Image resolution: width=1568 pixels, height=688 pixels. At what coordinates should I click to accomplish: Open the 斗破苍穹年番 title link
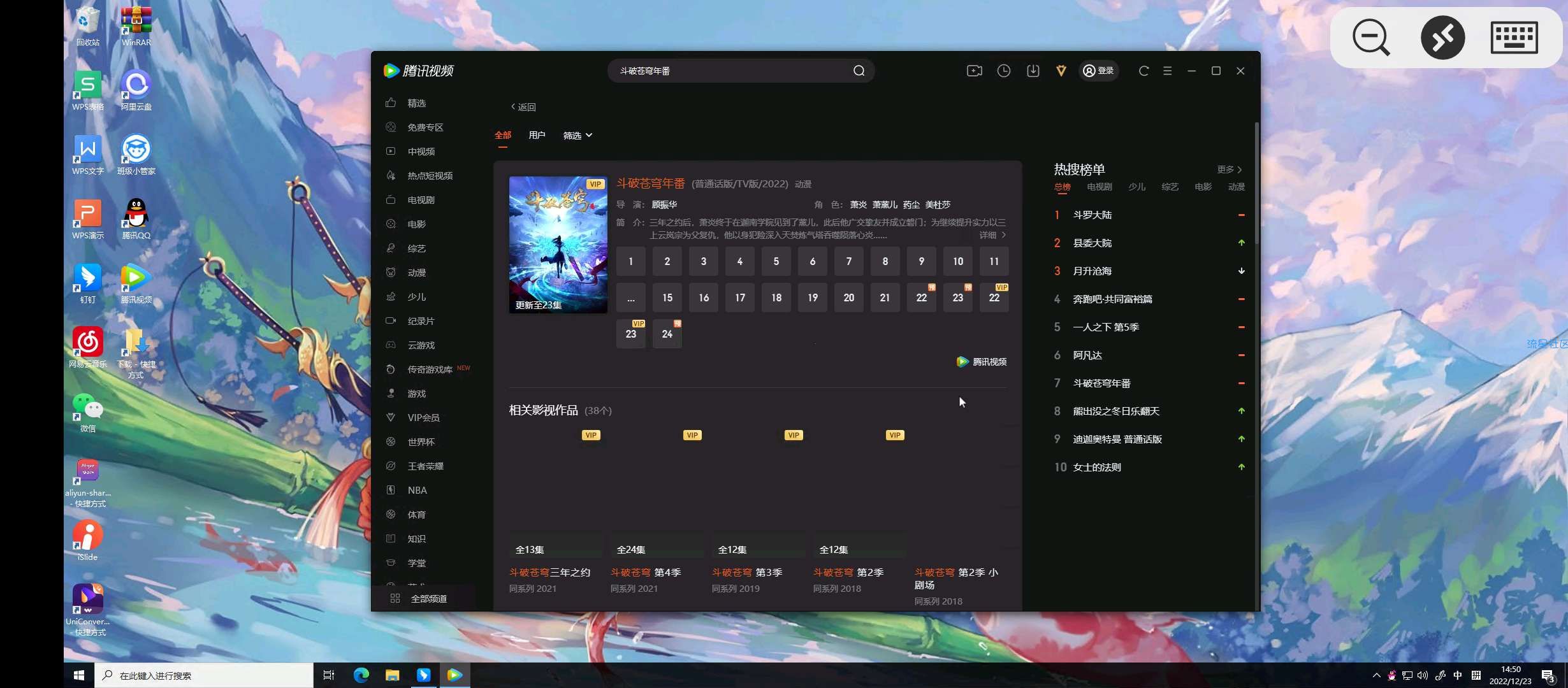[651, 183]
